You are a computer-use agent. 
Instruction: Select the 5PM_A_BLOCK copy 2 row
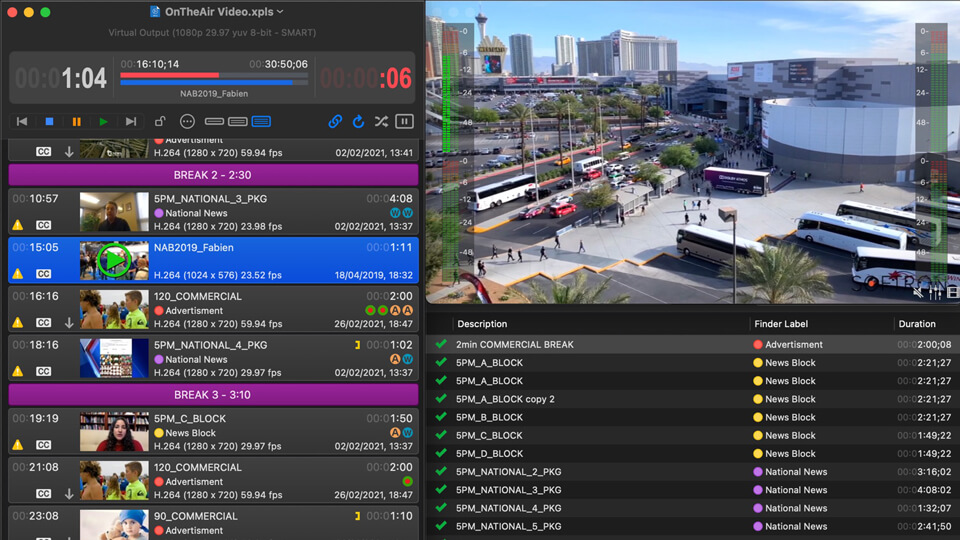pyautogui.click(x=693, y=399)
